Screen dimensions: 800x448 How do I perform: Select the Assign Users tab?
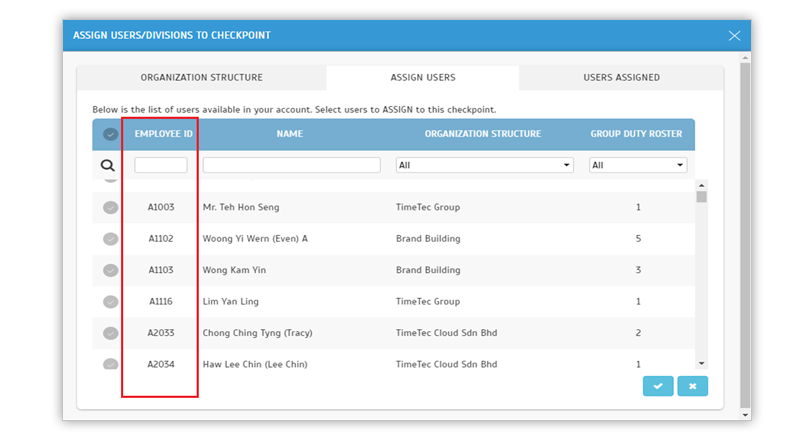[422, 78]
